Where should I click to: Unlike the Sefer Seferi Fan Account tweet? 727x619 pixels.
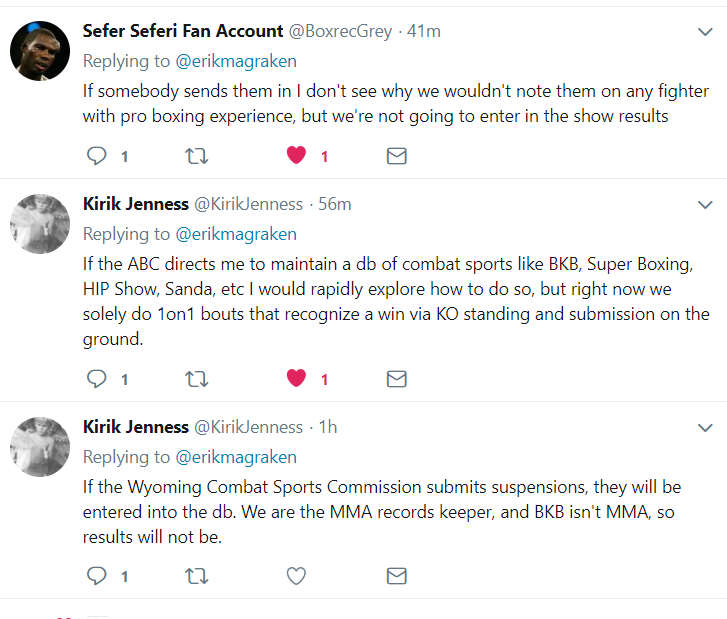pos(296,156)
